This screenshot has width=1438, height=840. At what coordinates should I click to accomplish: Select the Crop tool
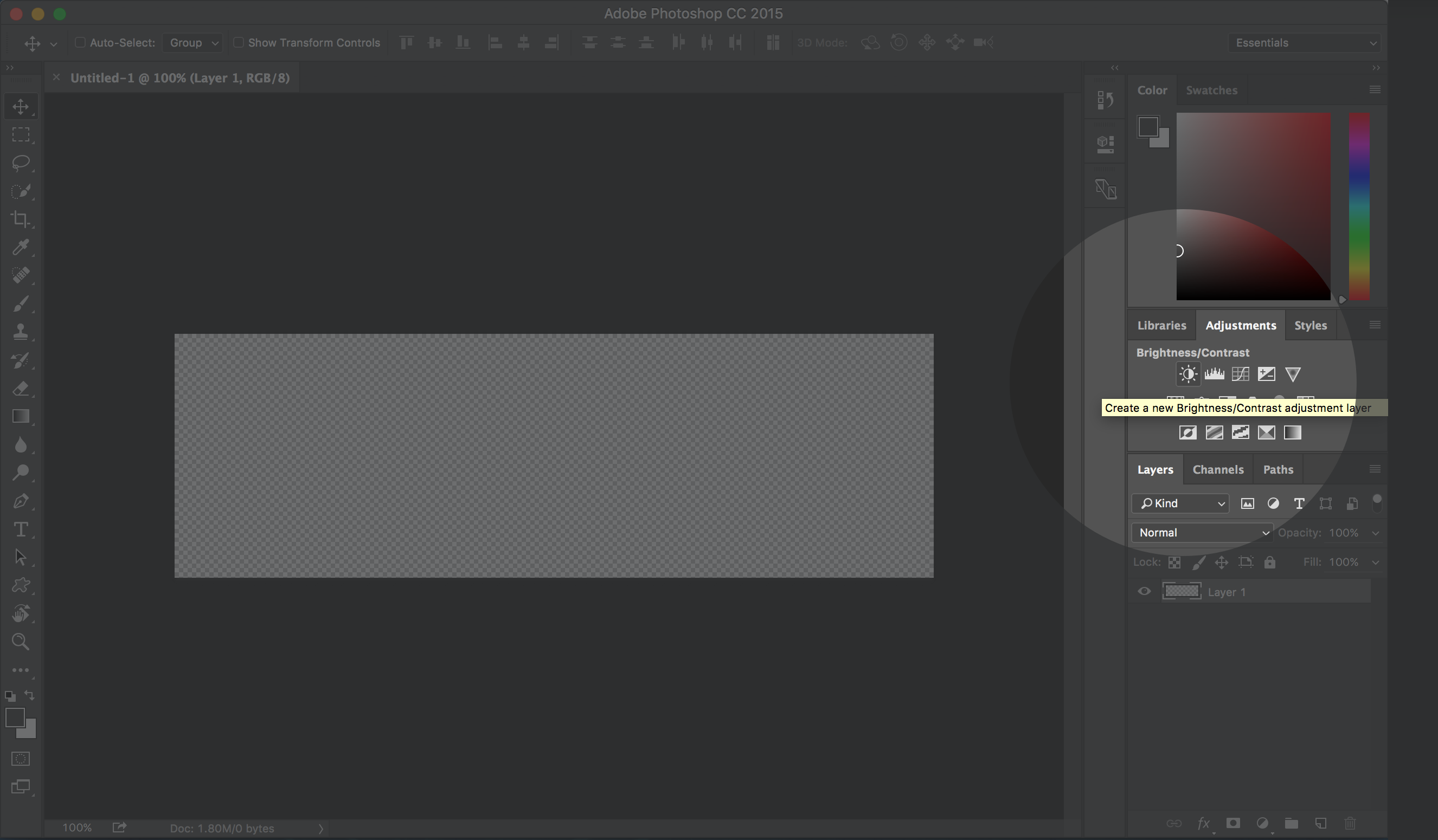coord(21,219)
